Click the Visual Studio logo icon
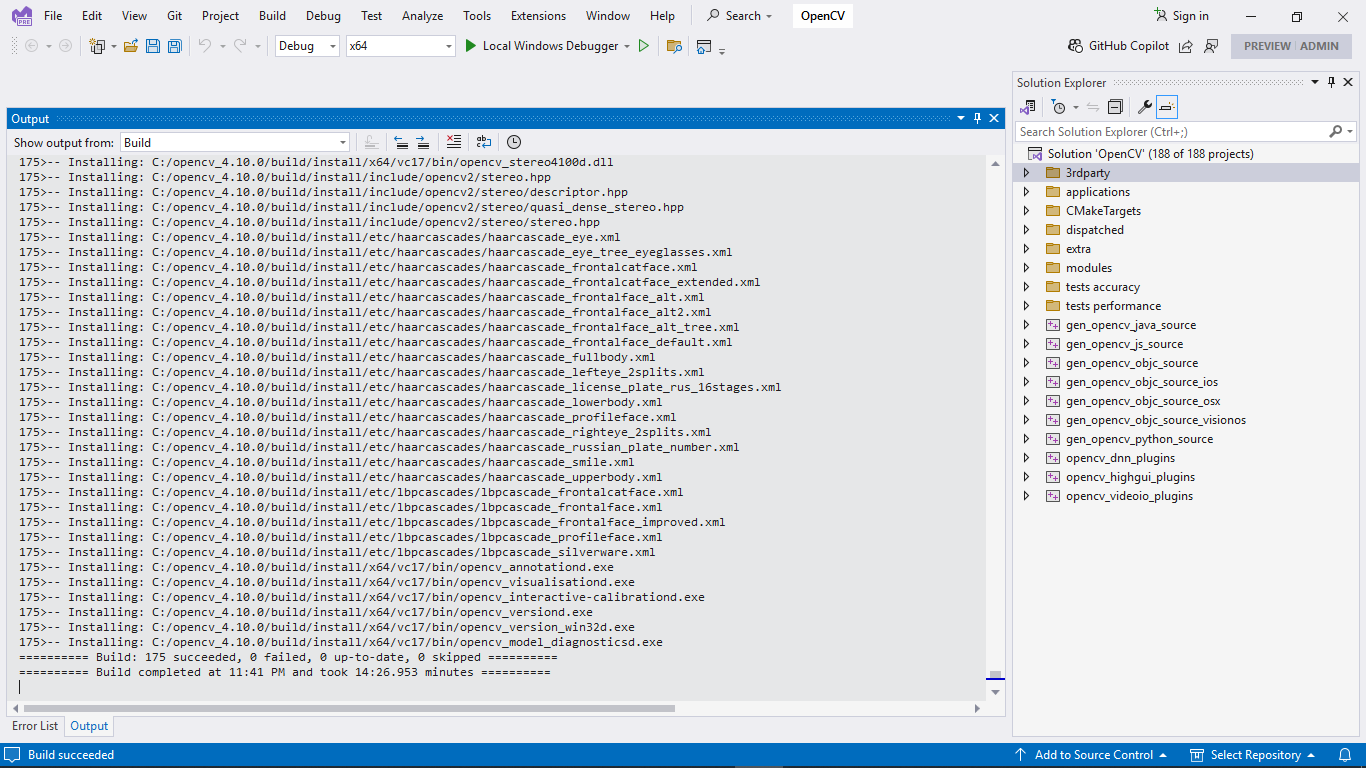This screenshot has width=1366, height=768. [22, 16]
